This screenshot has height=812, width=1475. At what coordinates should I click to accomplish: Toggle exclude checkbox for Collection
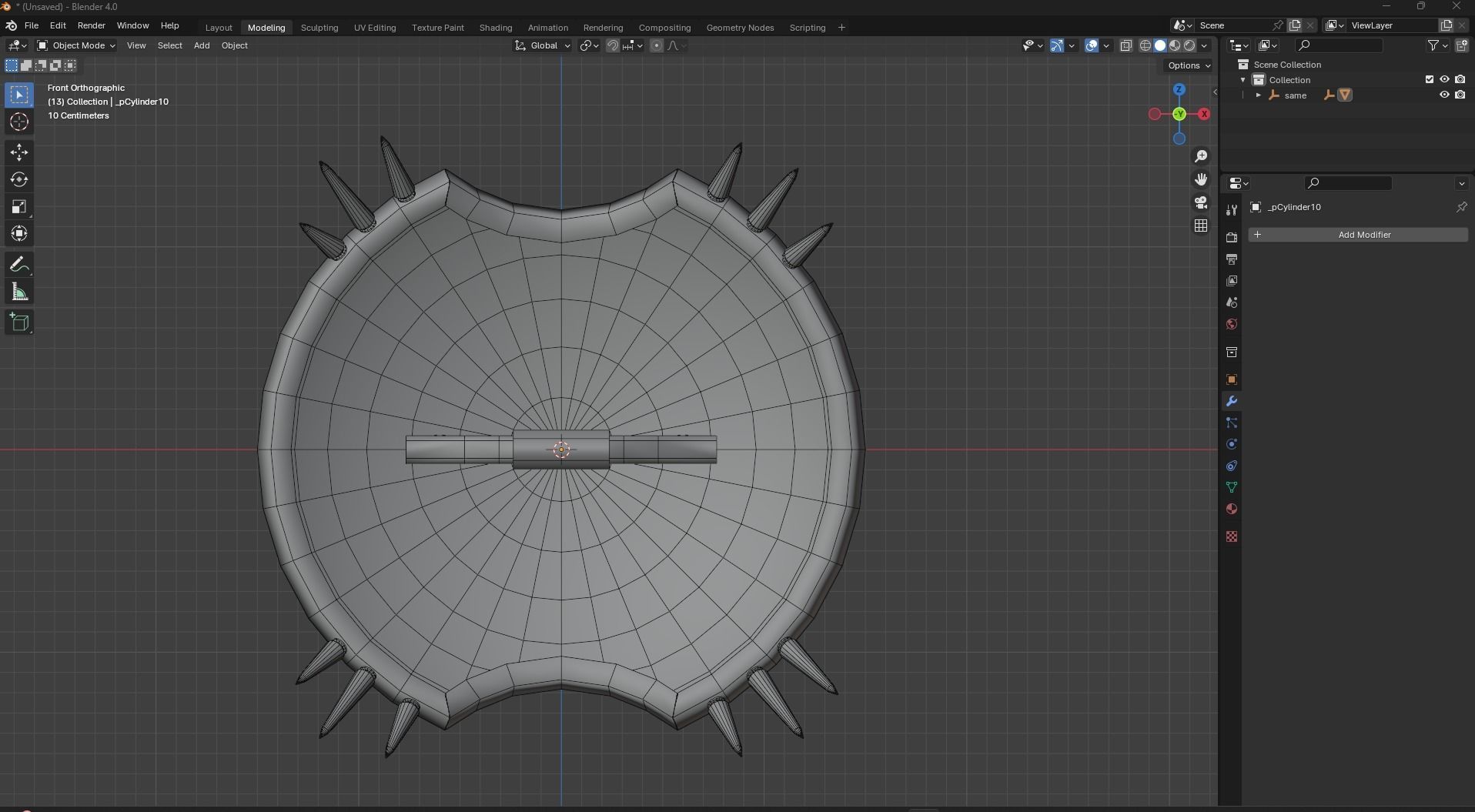click(x=1430, y=79)
